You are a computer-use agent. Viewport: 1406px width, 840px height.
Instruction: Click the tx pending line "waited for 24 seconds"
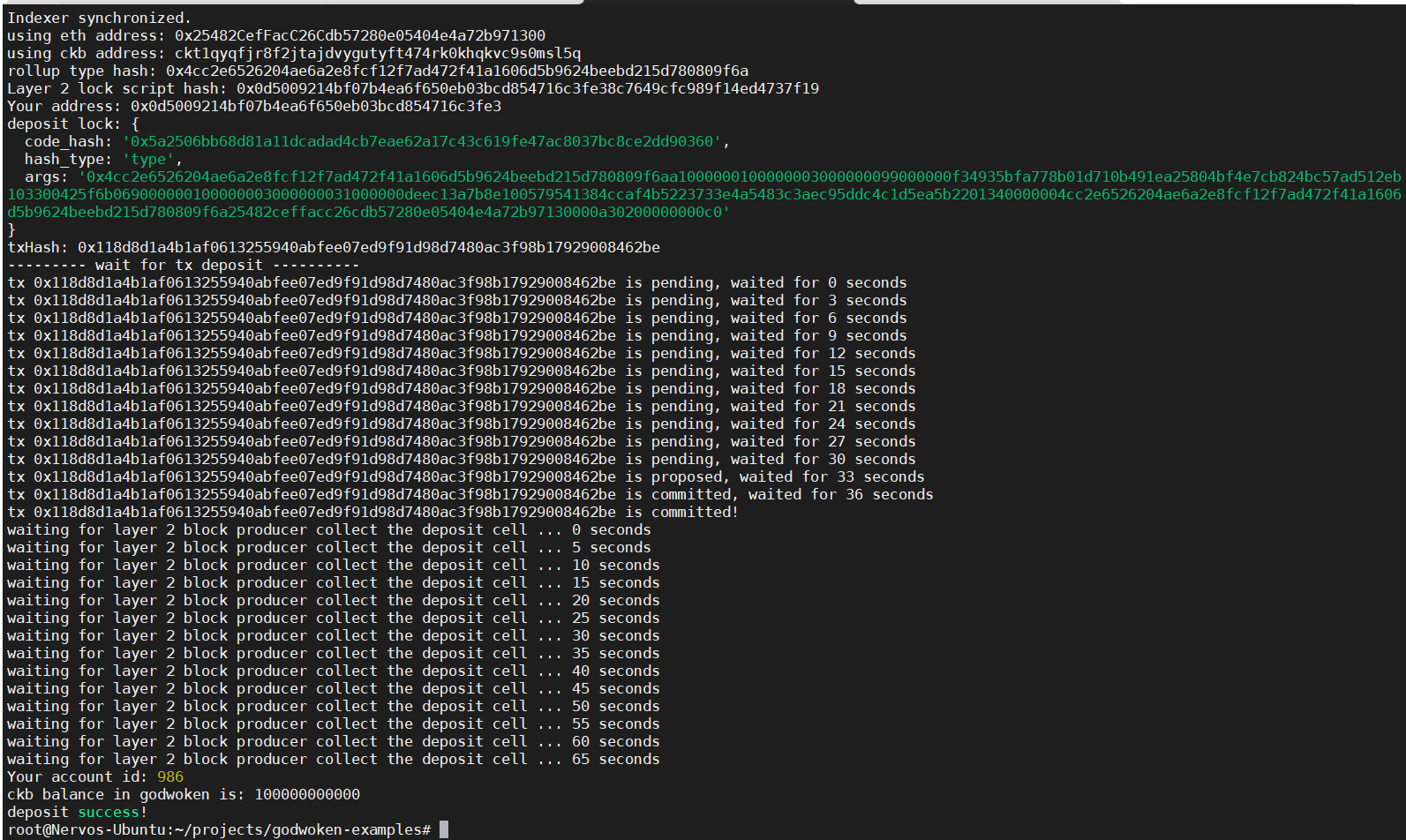coord(462,424)
